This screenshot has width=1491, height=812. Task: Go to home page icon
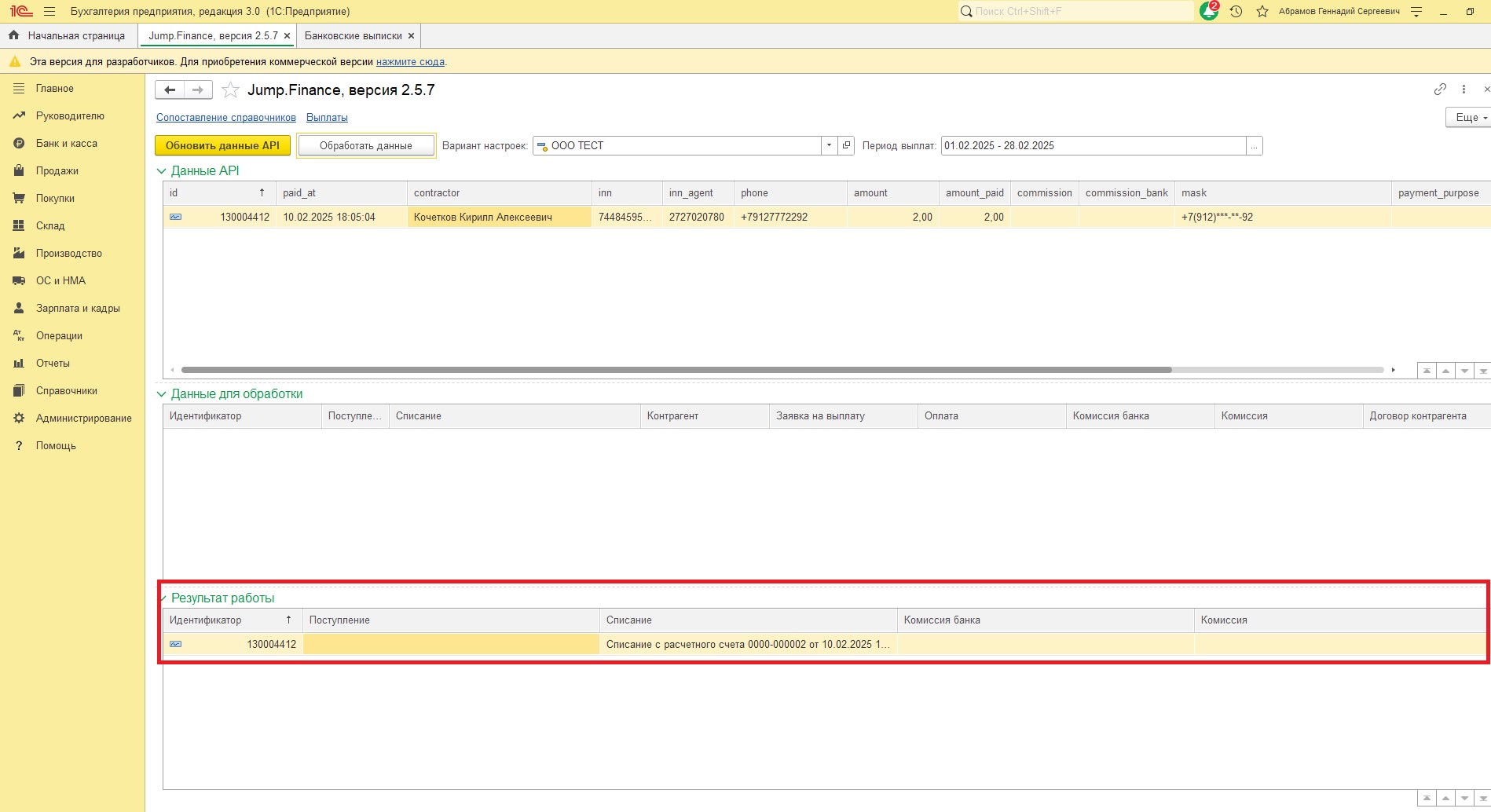[x=13, y=35]
